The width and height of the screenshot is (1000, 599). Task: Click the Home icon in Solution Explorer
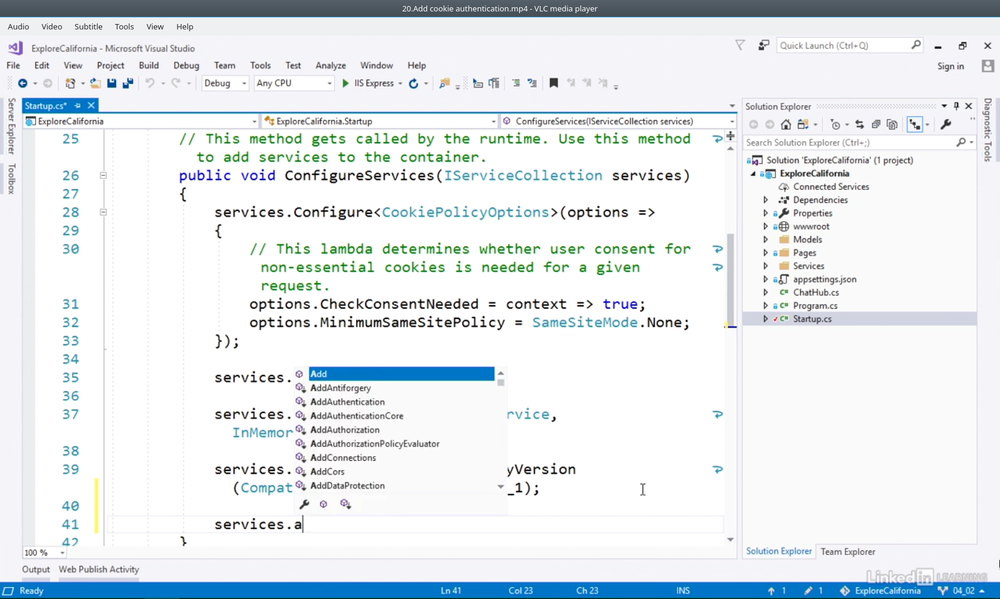(x=786, y=124)
